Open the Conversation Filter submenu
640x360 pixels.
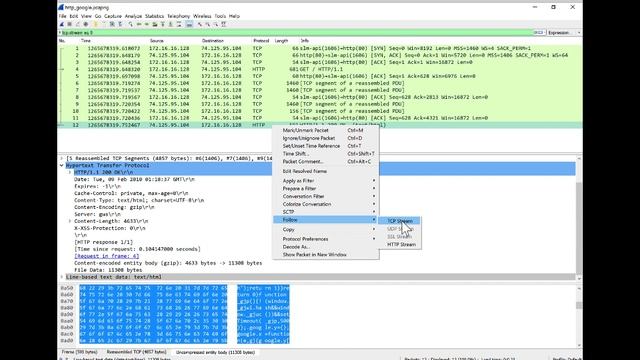tap(326, 196)
